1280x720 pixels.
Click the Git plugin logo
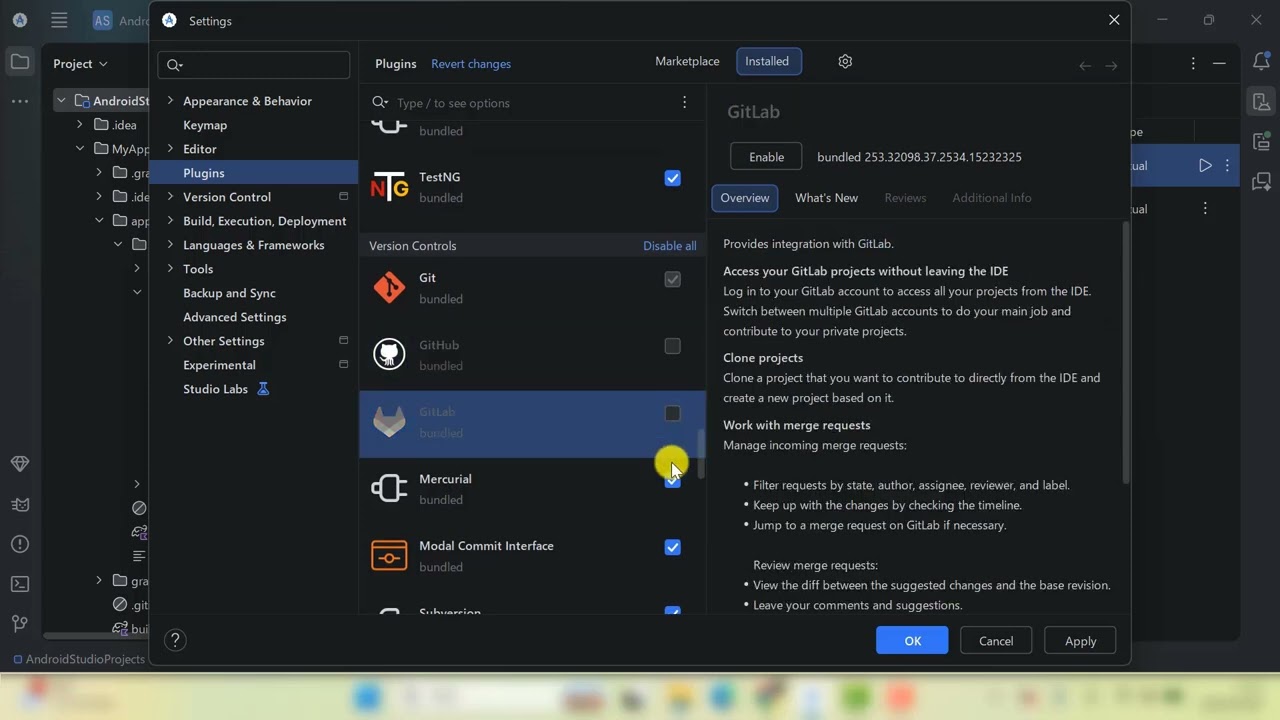click(389, 288)
